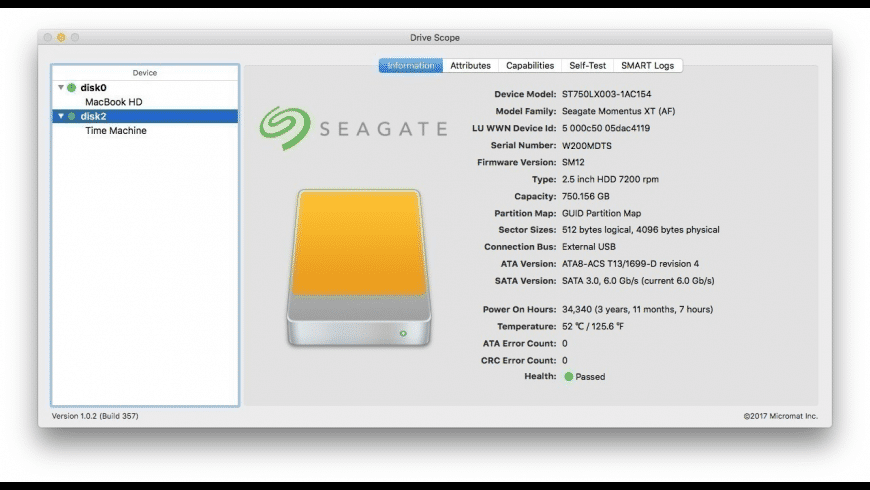The image size is (870, 490).
Task: Collapse the disk0 disclosure triangle
Action: pyautogui.click(x=61, y=87)
